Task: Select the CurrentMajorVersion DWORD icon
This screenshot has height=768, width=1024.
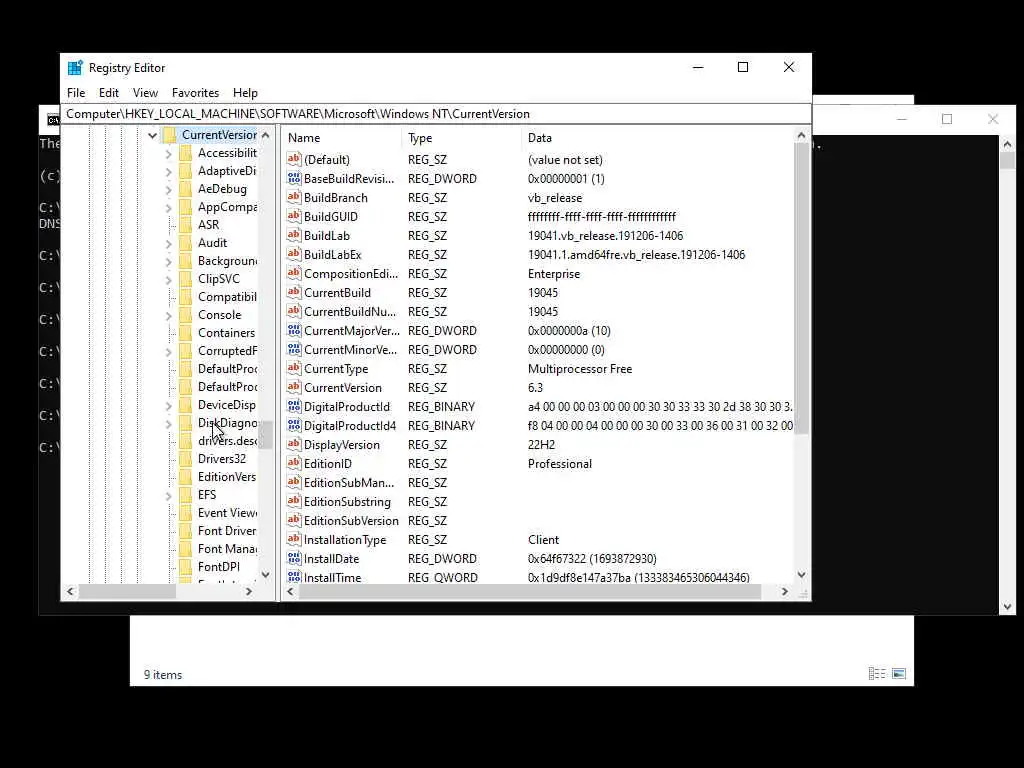Action: (294, 330)
